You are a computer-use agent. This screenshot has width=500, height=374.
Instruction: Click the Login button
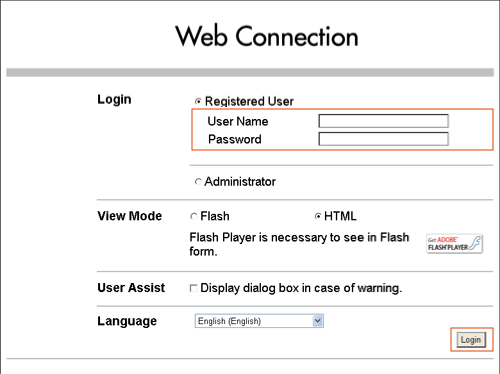(x=471, y=340)
